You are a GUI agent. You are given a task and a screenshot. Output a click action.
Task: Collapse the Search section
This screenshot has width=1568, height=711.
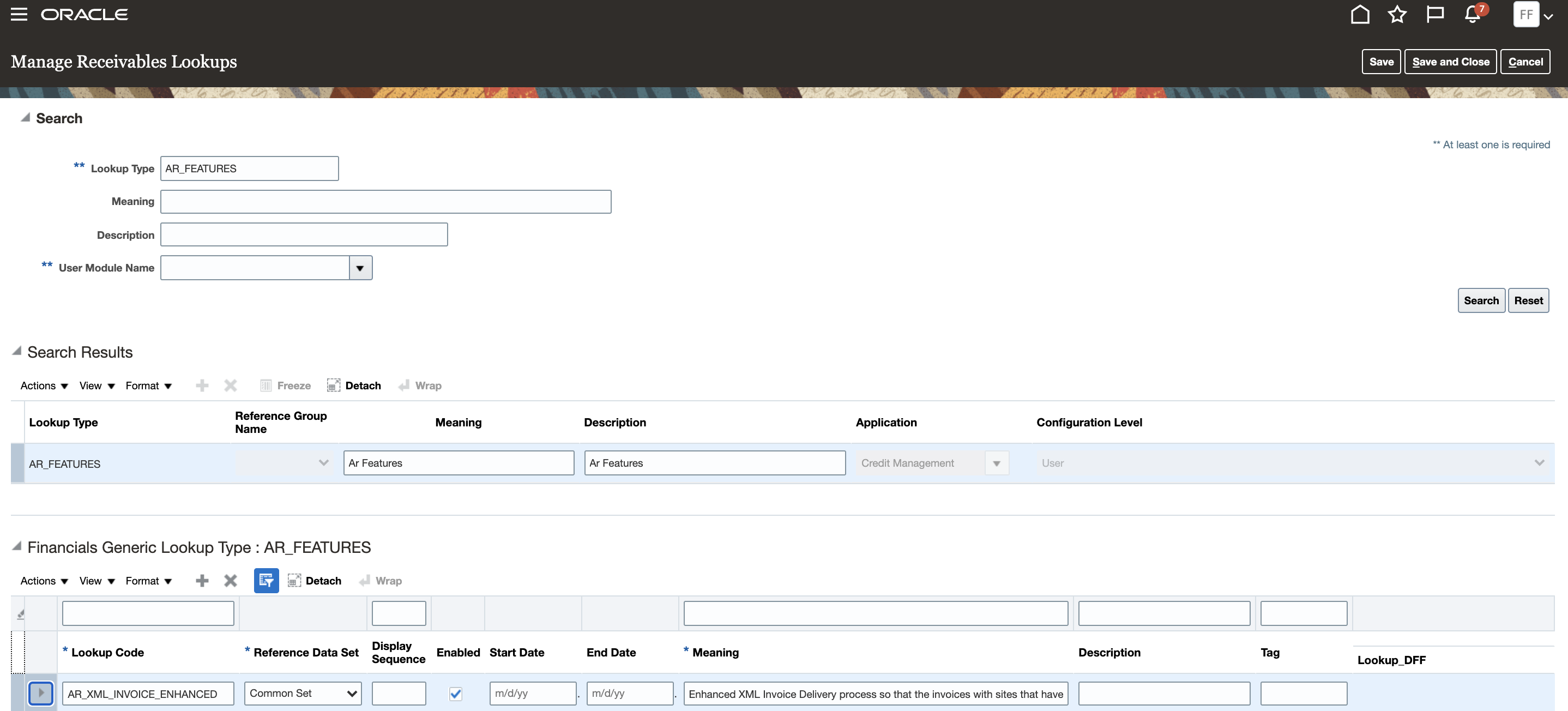tap(25, 117)
